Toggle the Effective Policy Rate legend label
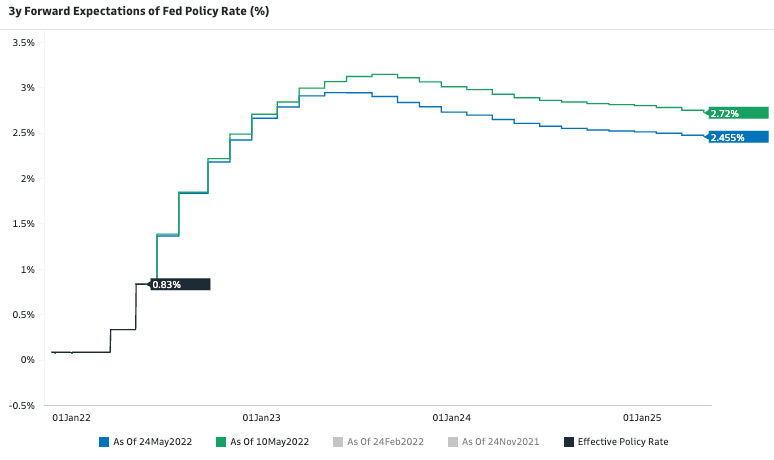 click(x=622, y=441)
